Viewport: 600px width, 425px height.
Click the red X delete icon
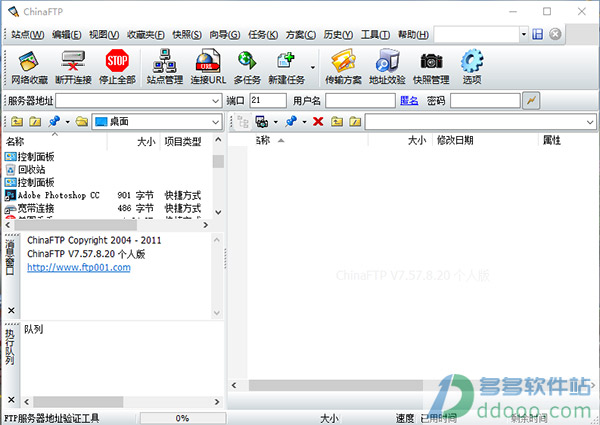[318, 122]
